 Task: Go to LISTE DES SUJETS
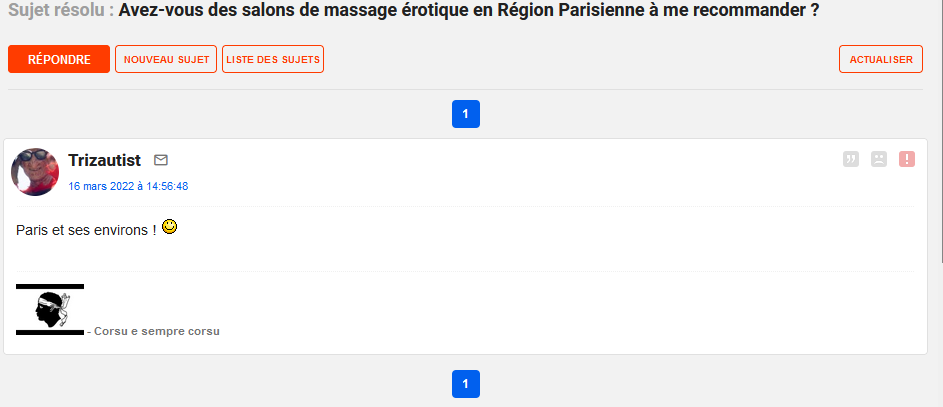coord(273,60)
